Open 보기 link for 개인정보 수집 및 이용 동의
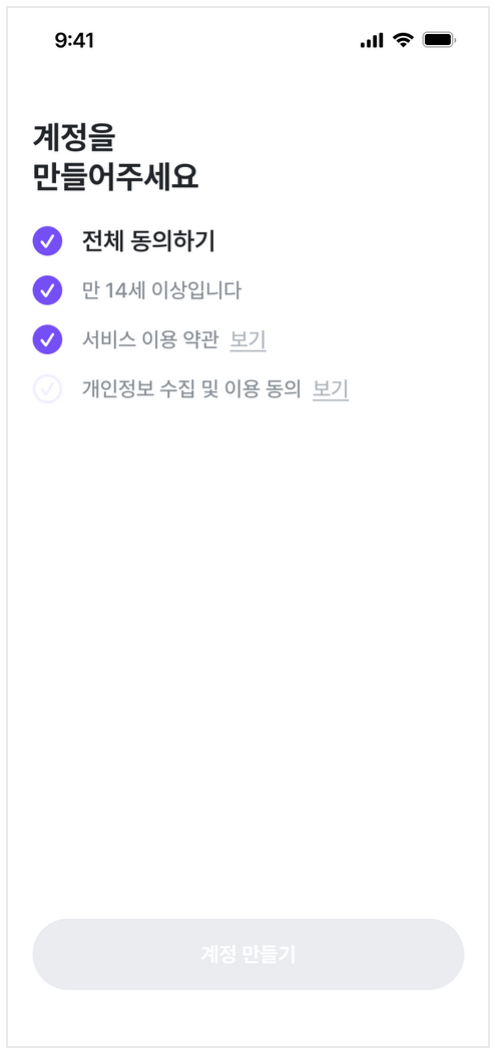 click(331, 389)
